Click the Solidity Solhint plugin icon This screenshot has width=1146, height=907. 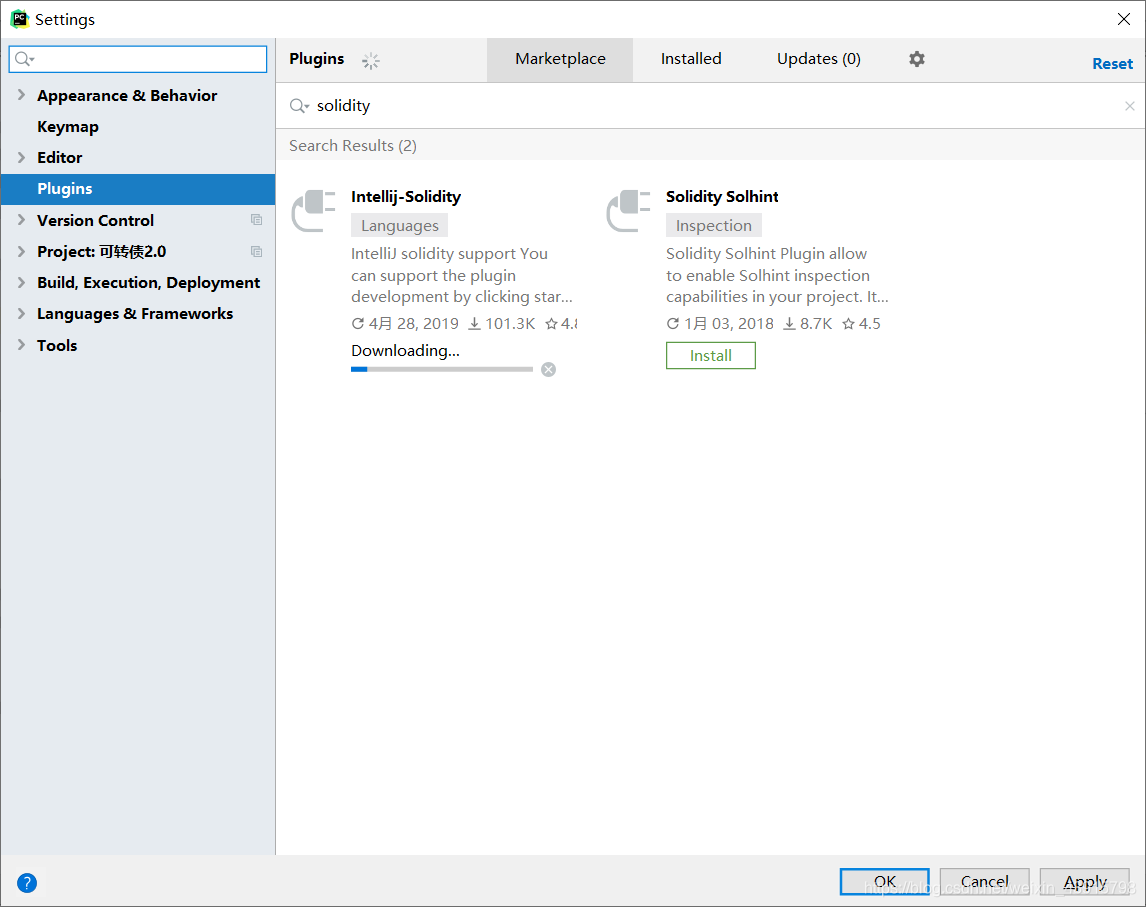629,210
